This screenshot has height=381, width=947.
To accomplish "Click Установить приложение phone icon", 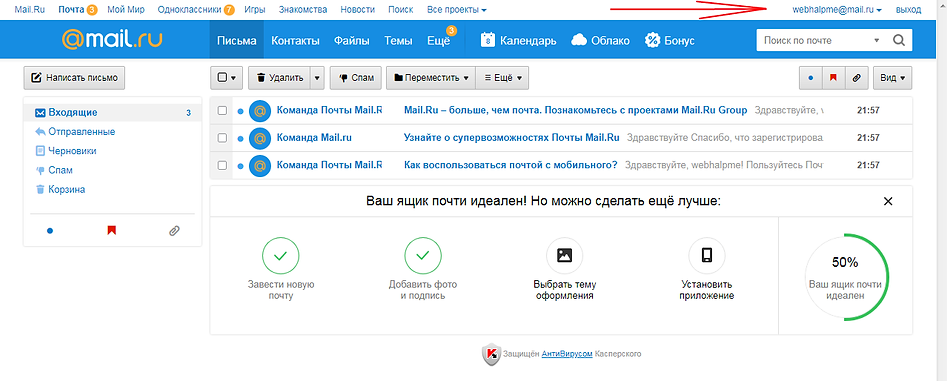I will click(x=707, y=255).
